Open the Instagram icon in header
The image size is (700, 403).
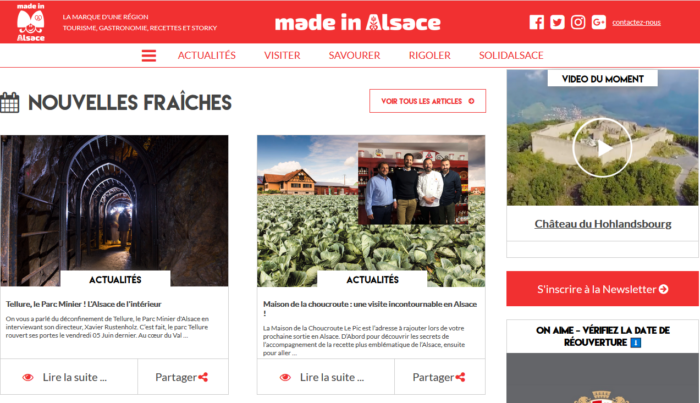point(578,22)
